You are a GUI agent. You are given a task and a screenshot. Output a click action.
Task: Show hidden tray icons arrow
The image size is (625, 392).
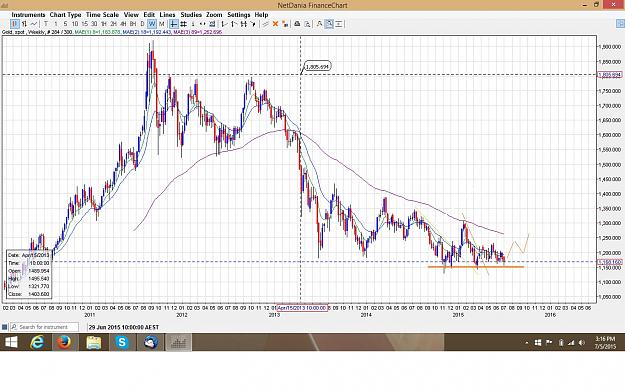point(527,343)
